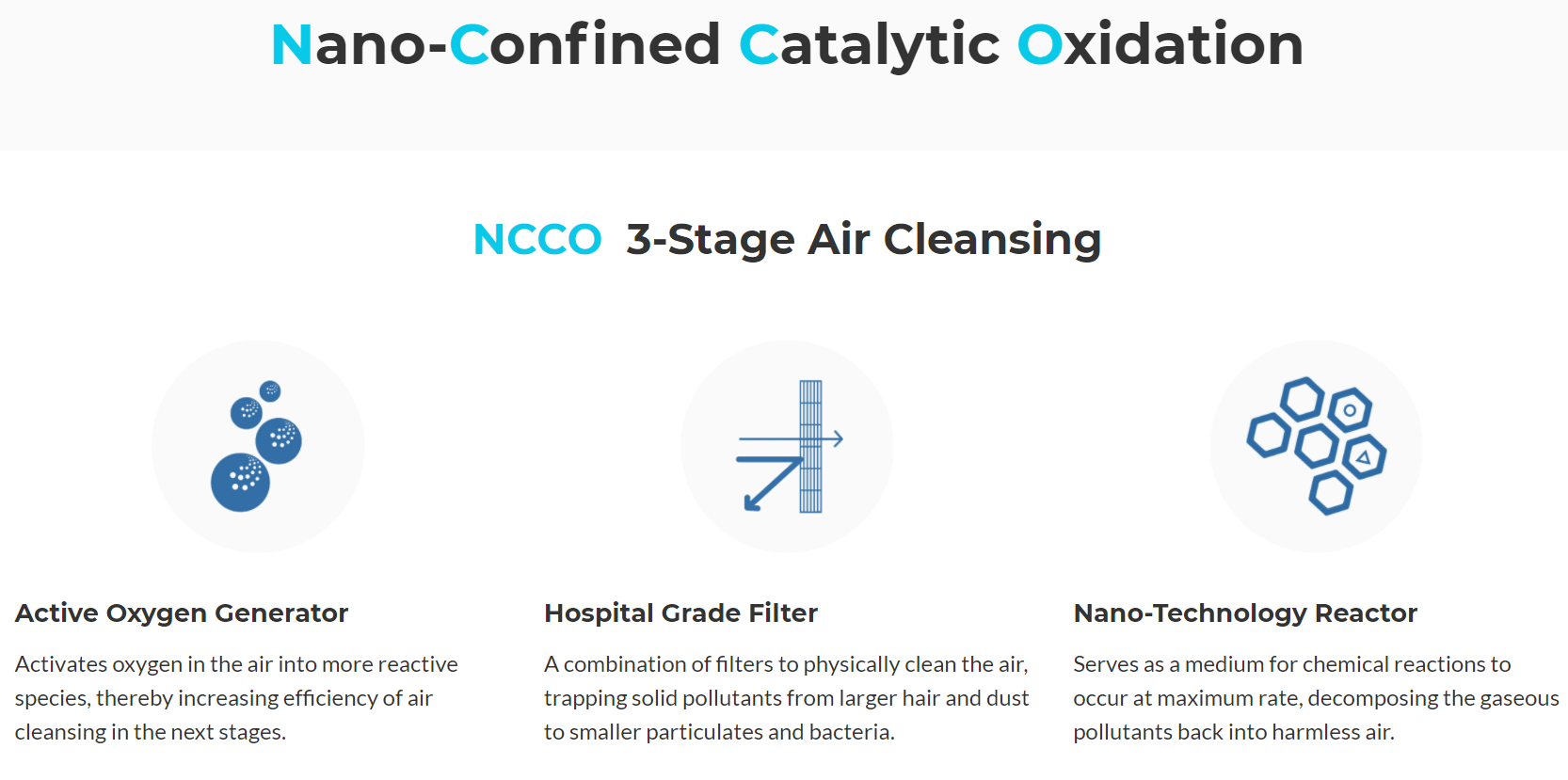Click the bottom hexagon in reactor icon
Screen dimensions: 1568x780
pos(1331,493)
